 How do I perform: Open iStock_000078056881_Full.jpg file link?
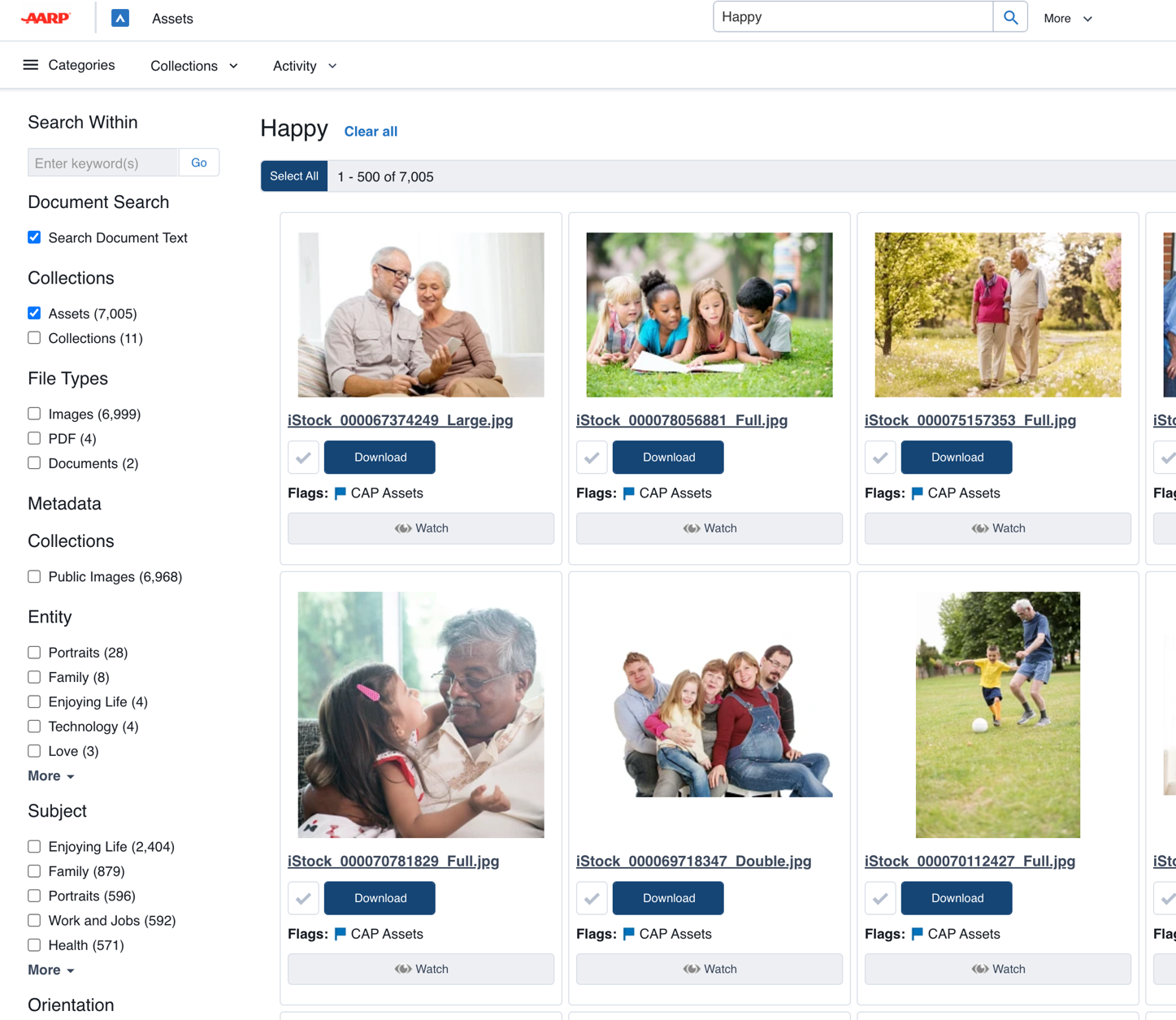tap(682, 420)
